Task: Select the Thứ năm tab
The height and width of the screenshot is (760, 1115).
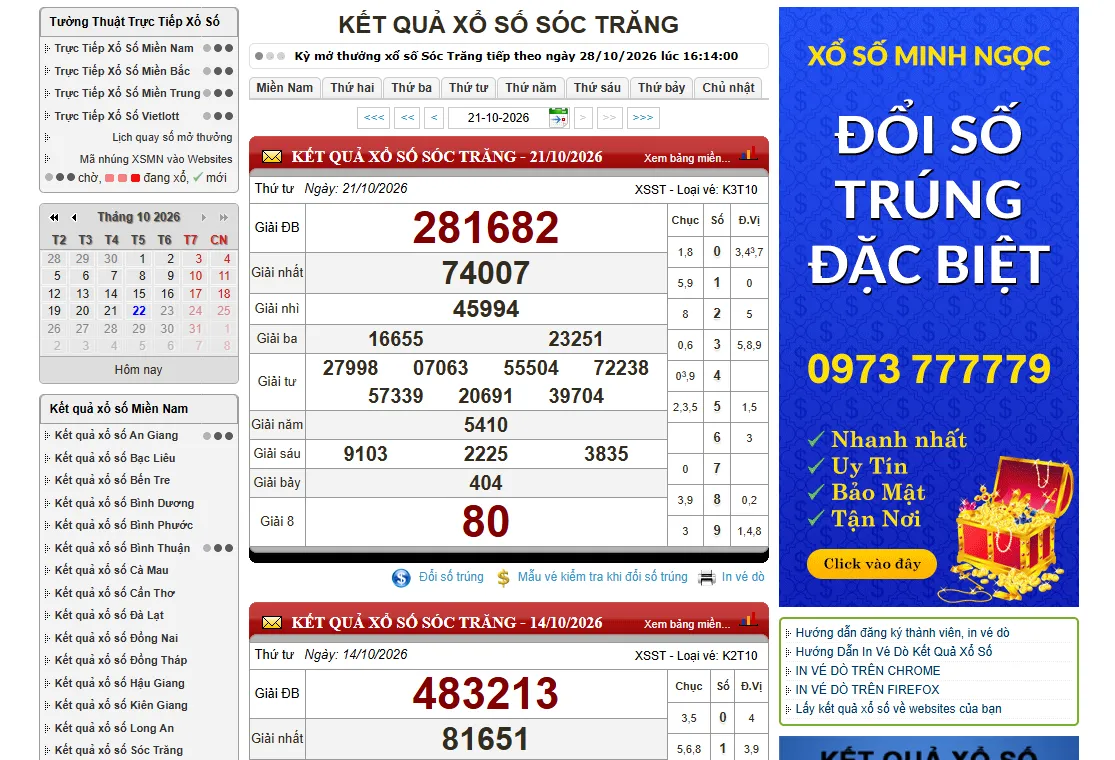Action: point(530,87)
